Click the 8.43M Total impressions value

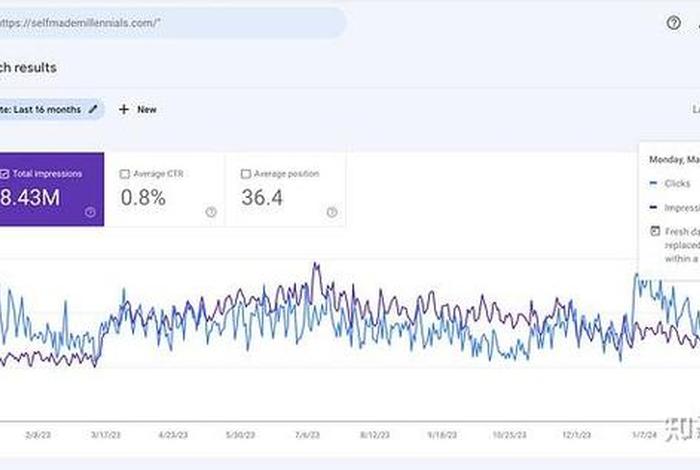point(30,198)
